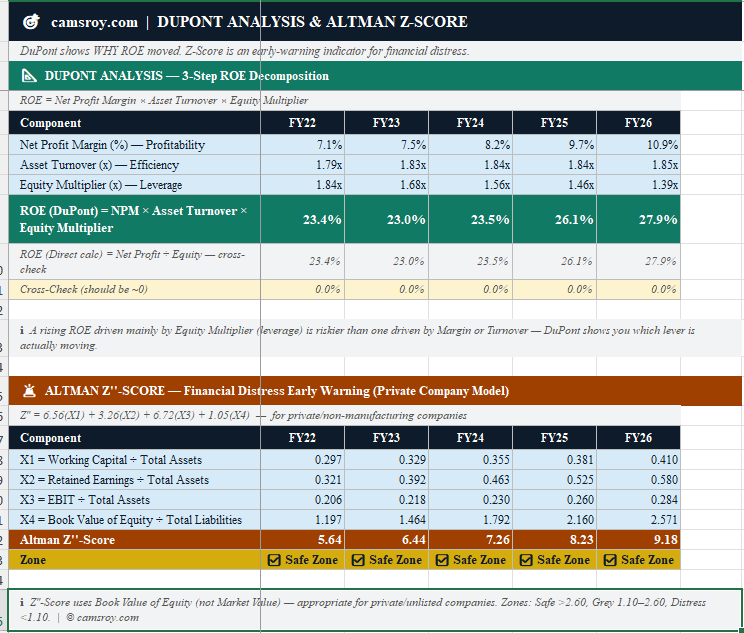
Task: Click the Altman Z-Score alarm icon
Action: (29, 391)
